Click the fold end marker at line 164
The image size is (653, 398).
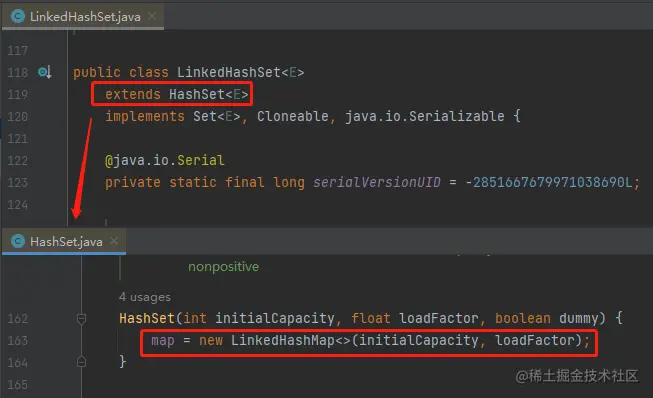point(82,362)
